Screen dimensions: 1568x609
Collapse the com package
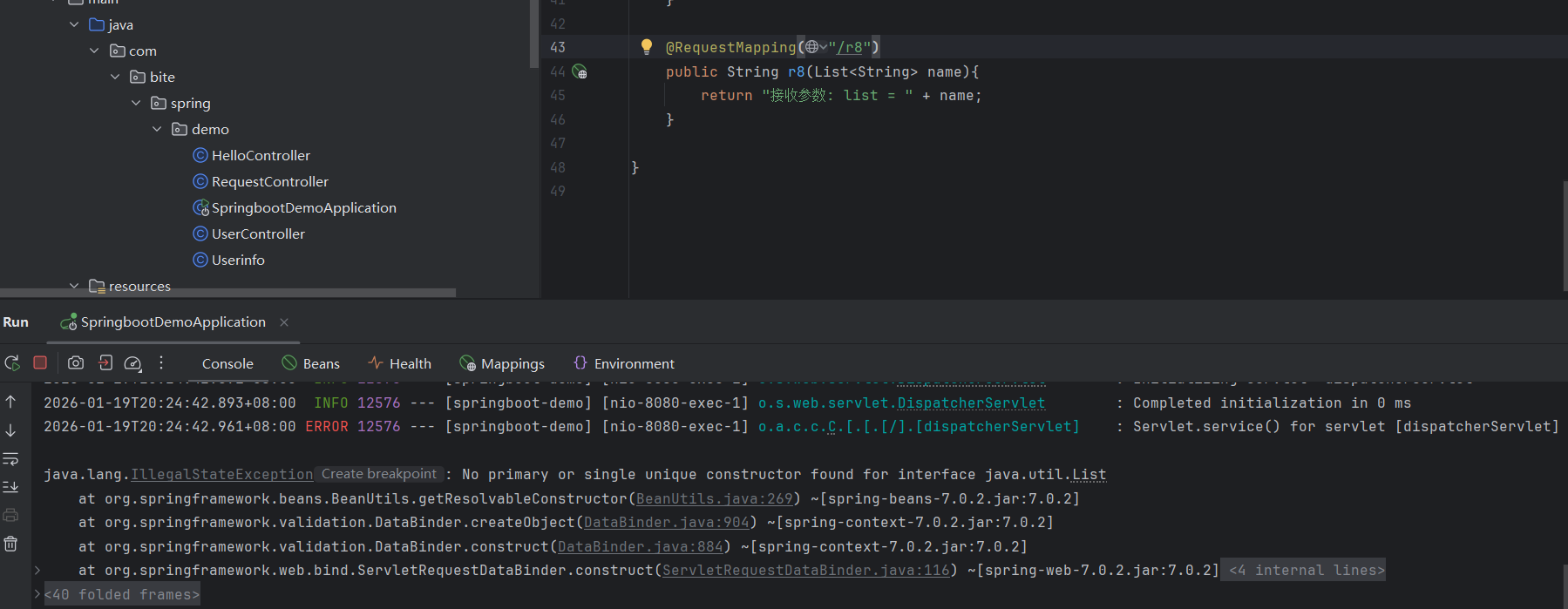pyautogui.click(x=94, y=51)
